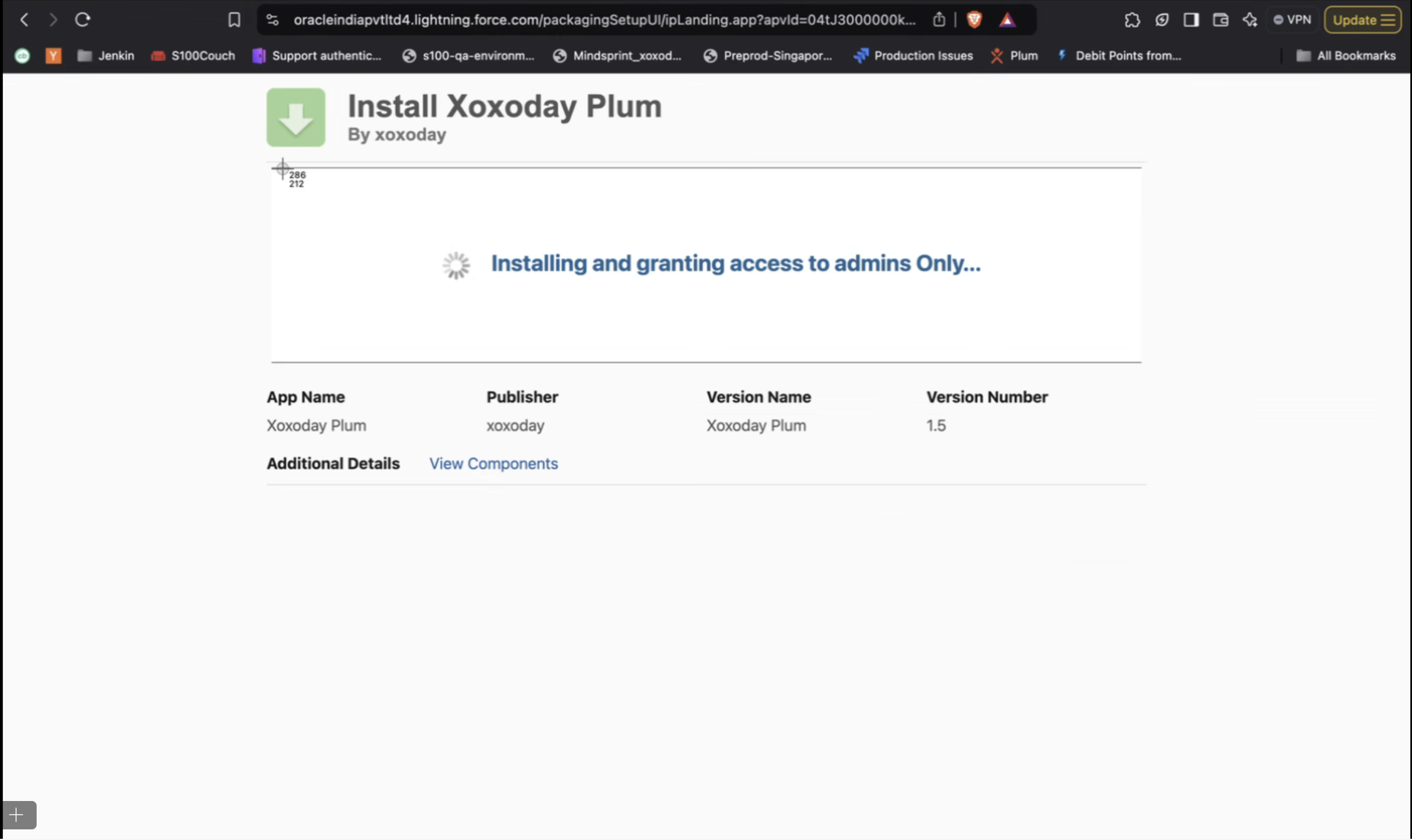This screenshot has width=1412, height=840.
Task: Open the extensions puzzle icon
Action: point(1132,19)
